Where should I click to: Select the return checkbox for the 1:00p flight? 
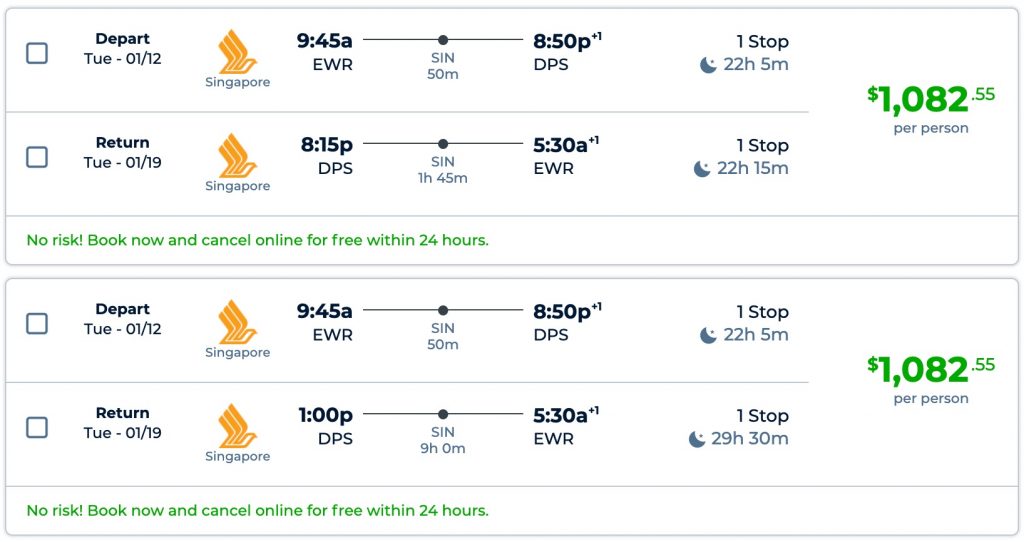[37, 427]
